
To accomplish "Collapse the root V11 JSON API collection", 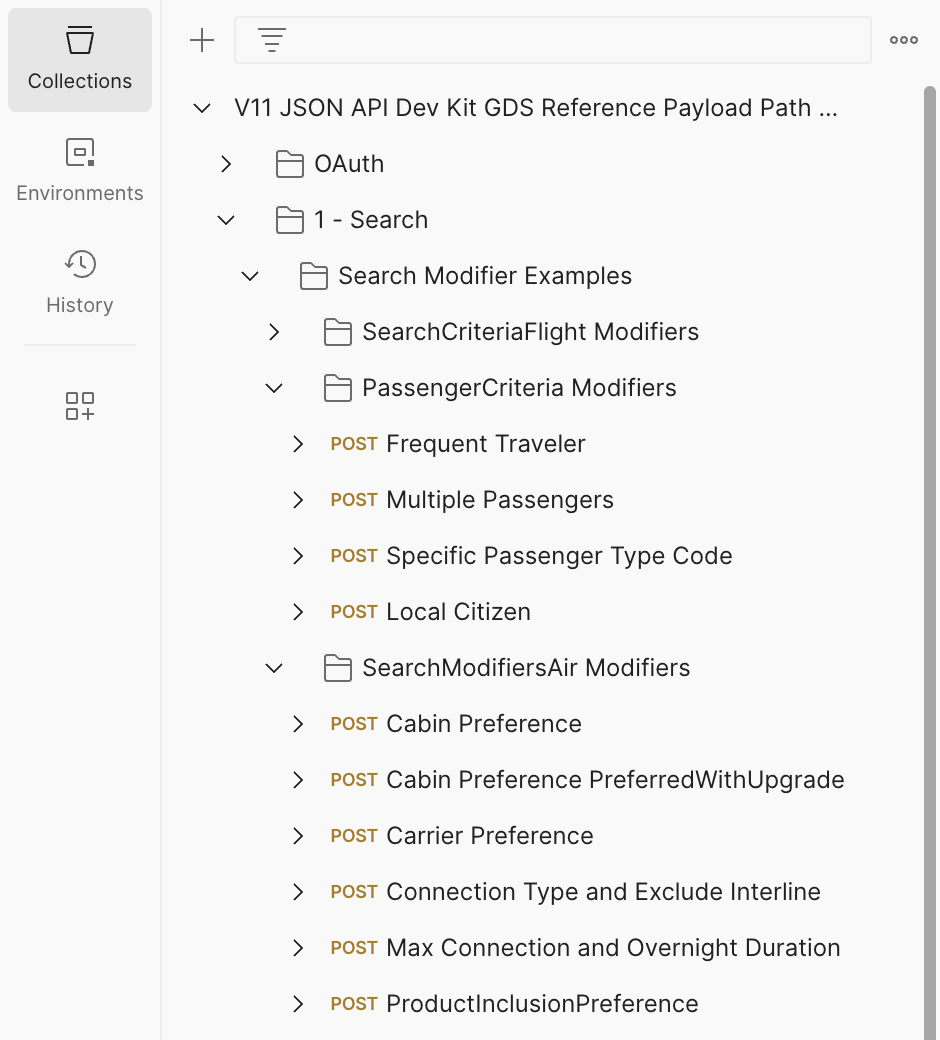I will point(202,108).
